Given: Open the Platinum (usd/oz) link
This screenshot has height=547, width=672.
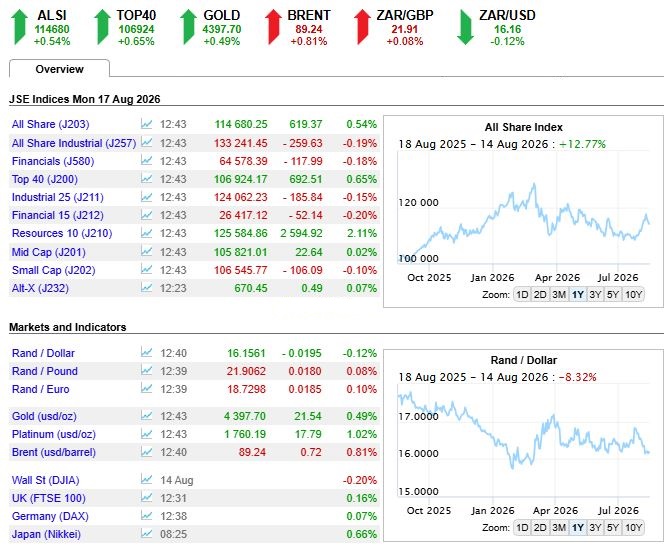Looking at the screenshot, I should coord(54,434).
